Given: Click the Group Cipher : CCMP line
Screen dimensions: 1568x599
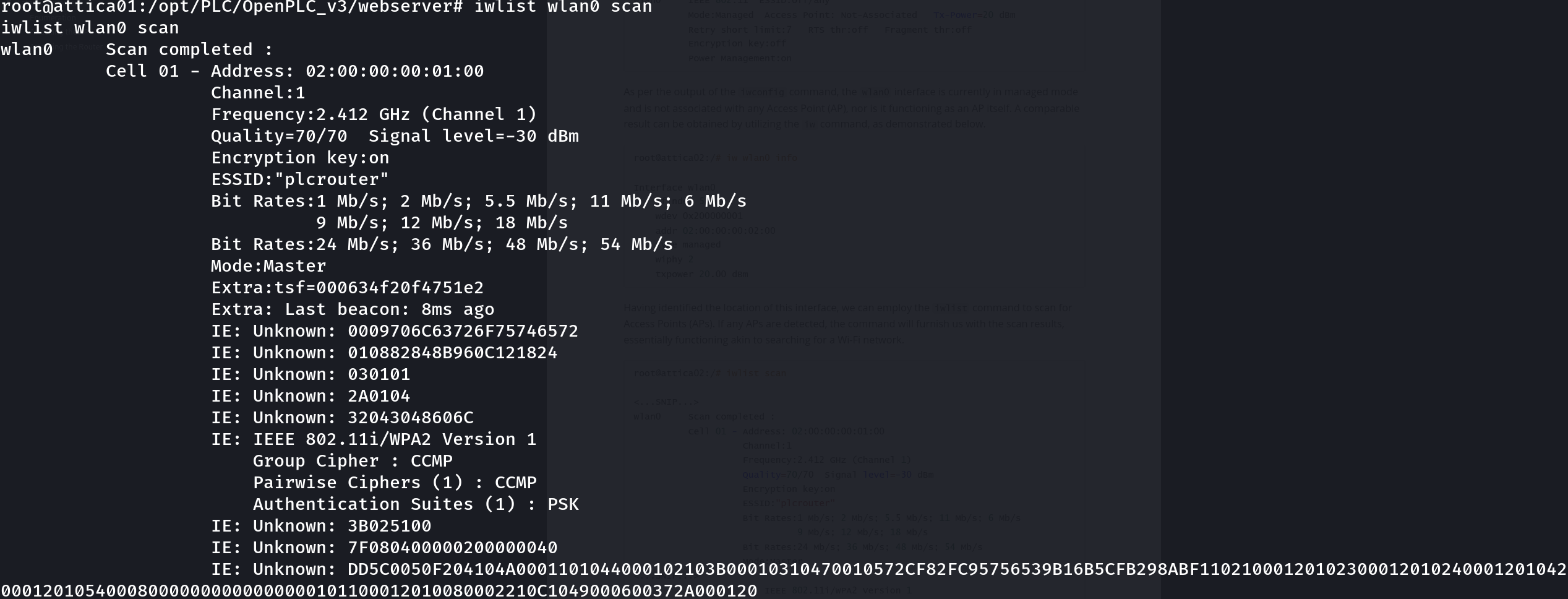Looking at the screenshot, I should 353,461.
